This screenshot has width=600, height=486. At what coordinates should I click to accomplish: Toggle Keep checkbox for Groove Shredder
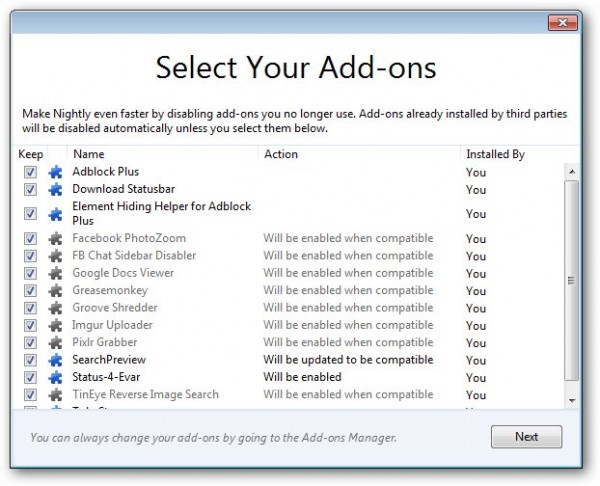tap(30, 308)
